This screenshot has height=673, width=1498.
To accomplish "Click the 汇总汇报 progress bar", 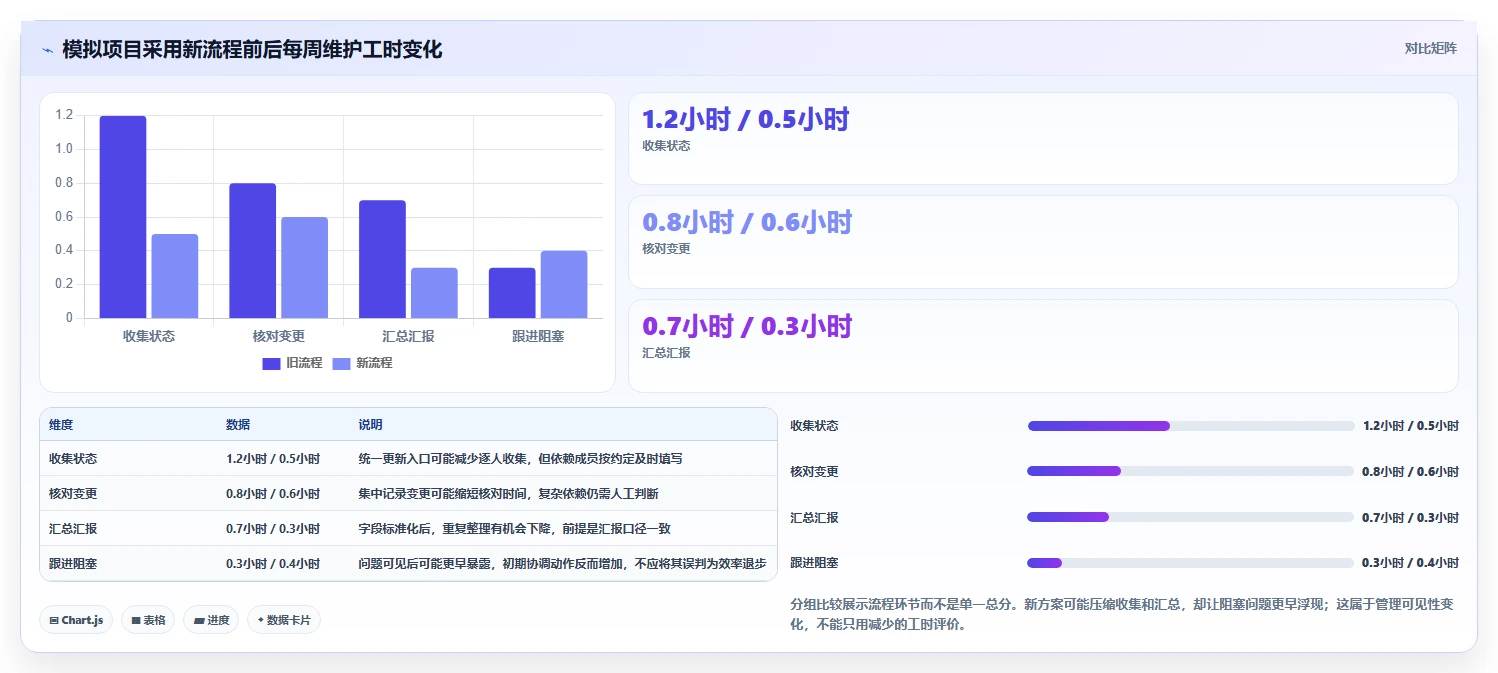I will [1191, 518].
